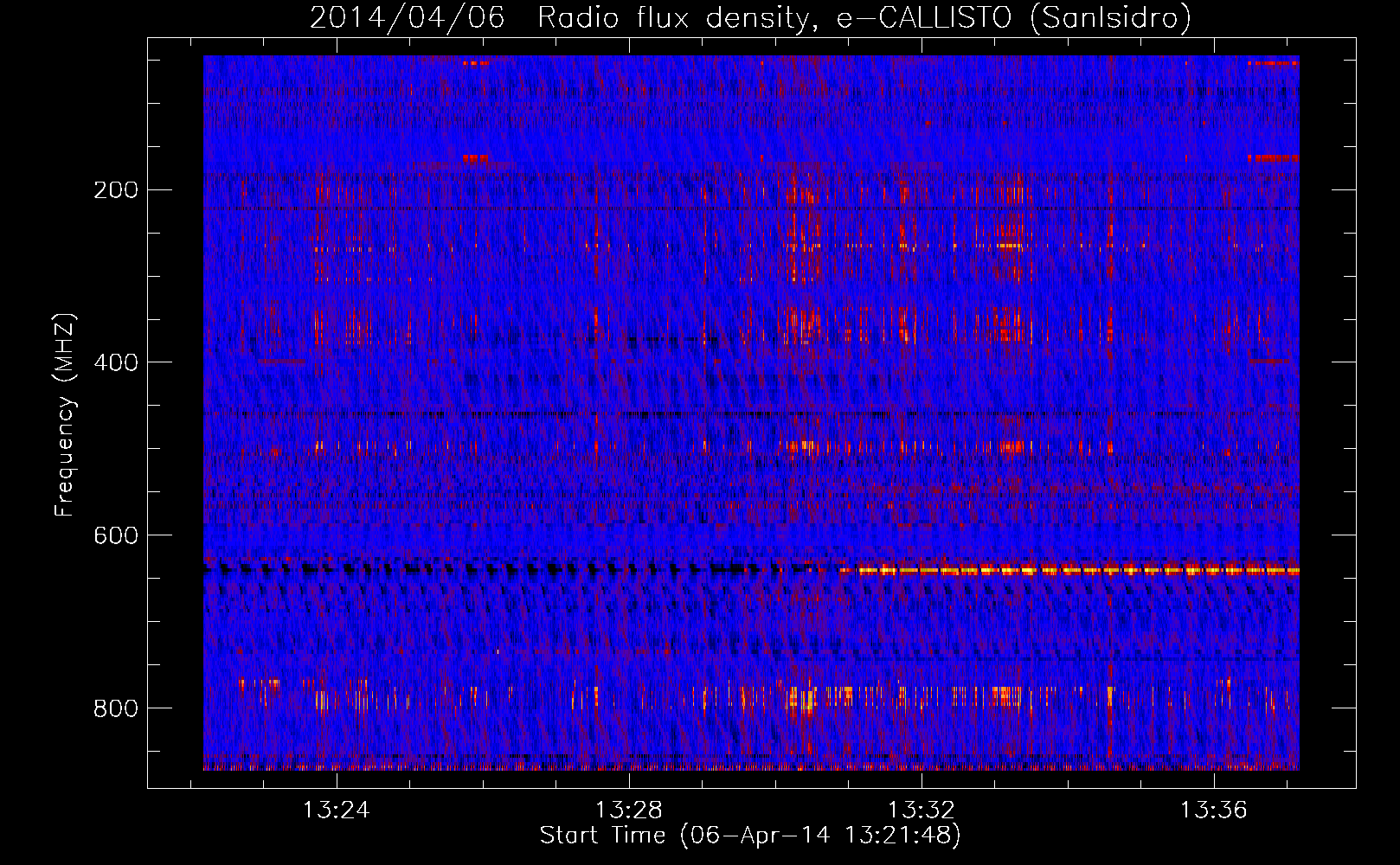The width and height of the screenshot is (1400, 865).
Task: Click the 13:32 time tick label
Action: pyautogui.click(x=922, y=810)
